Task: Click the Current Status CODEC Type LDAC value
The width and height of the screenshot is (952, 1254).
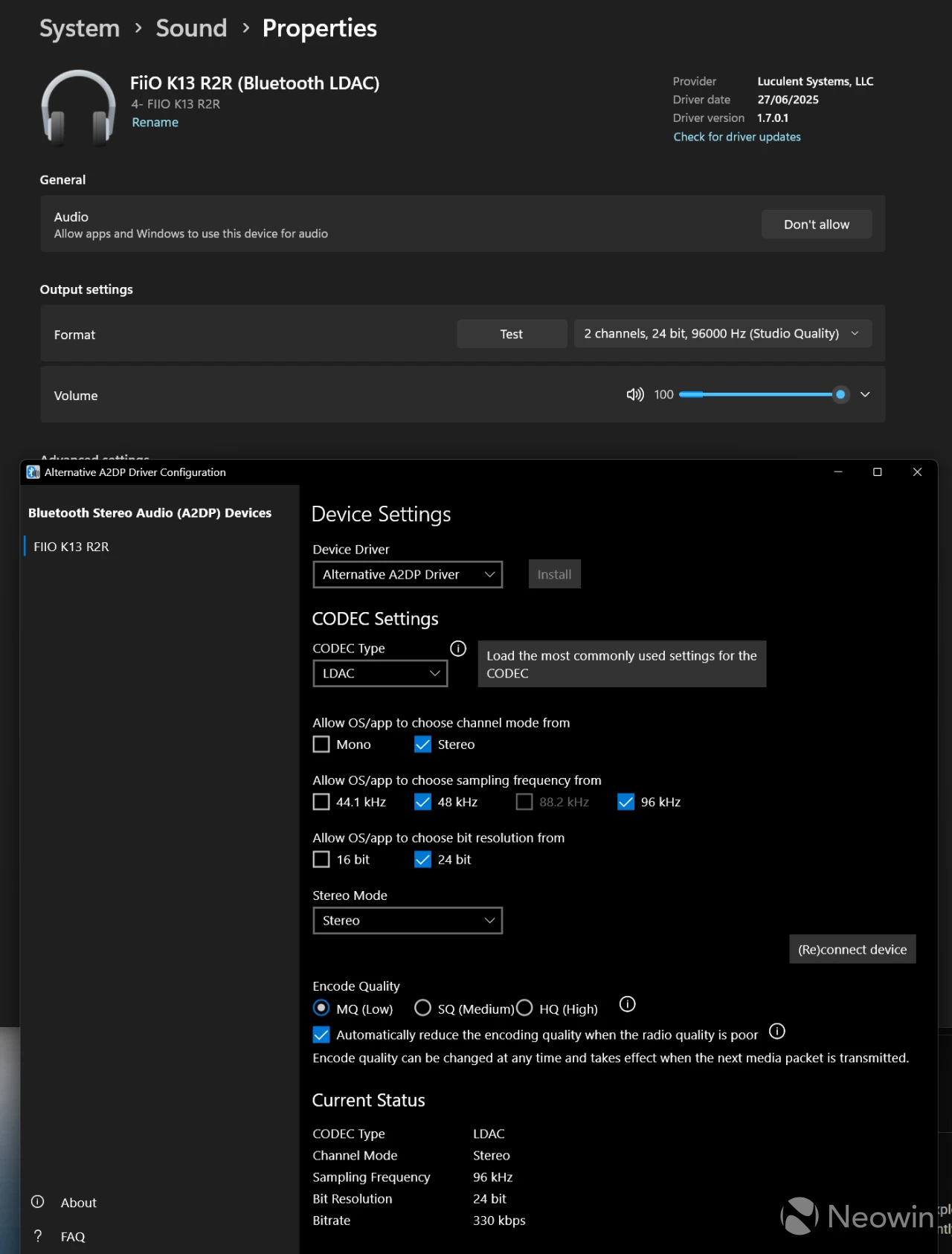Action: click(489, 1134)
